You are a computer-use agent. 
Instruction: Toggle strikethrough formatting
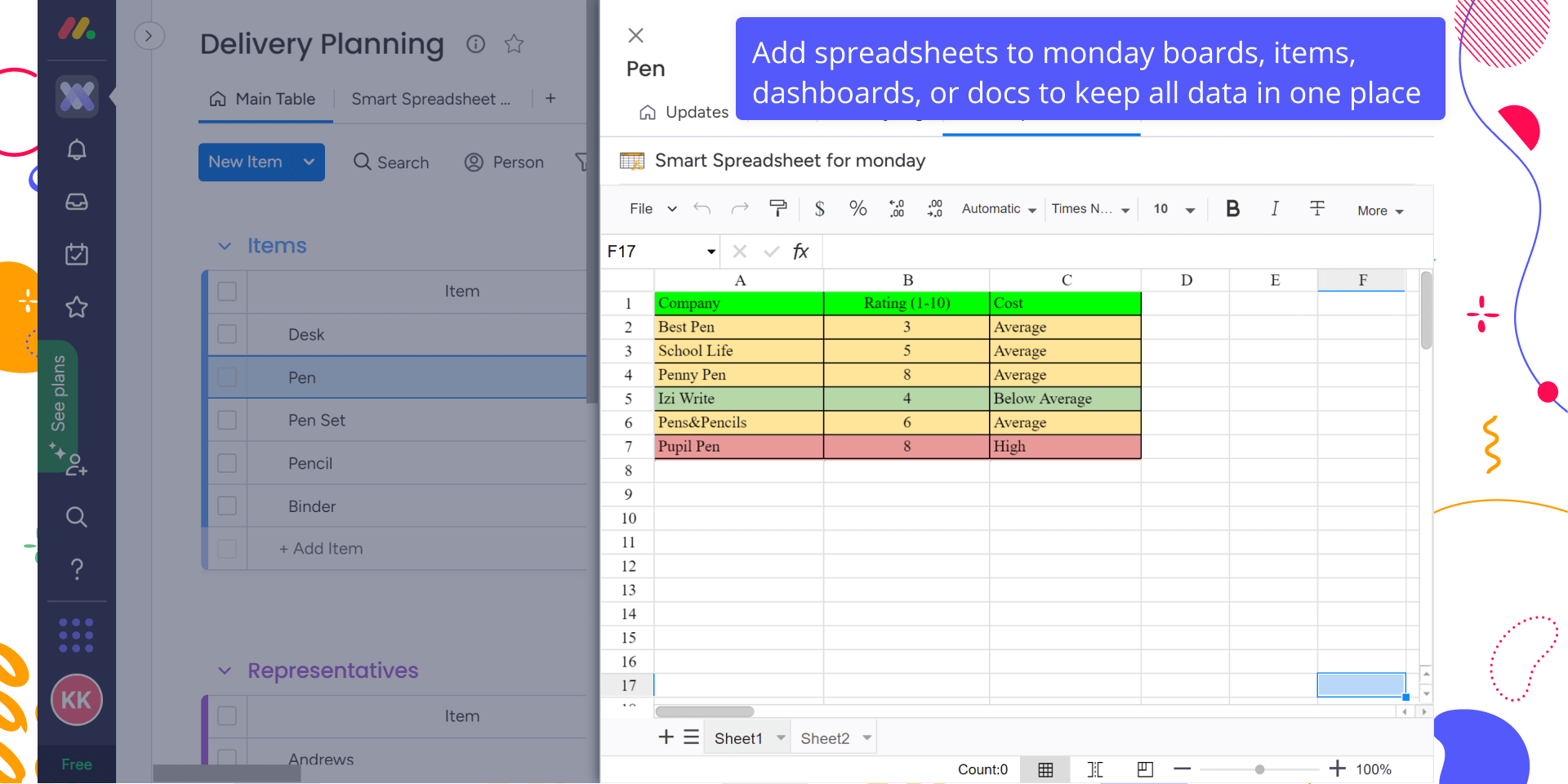1317,208
